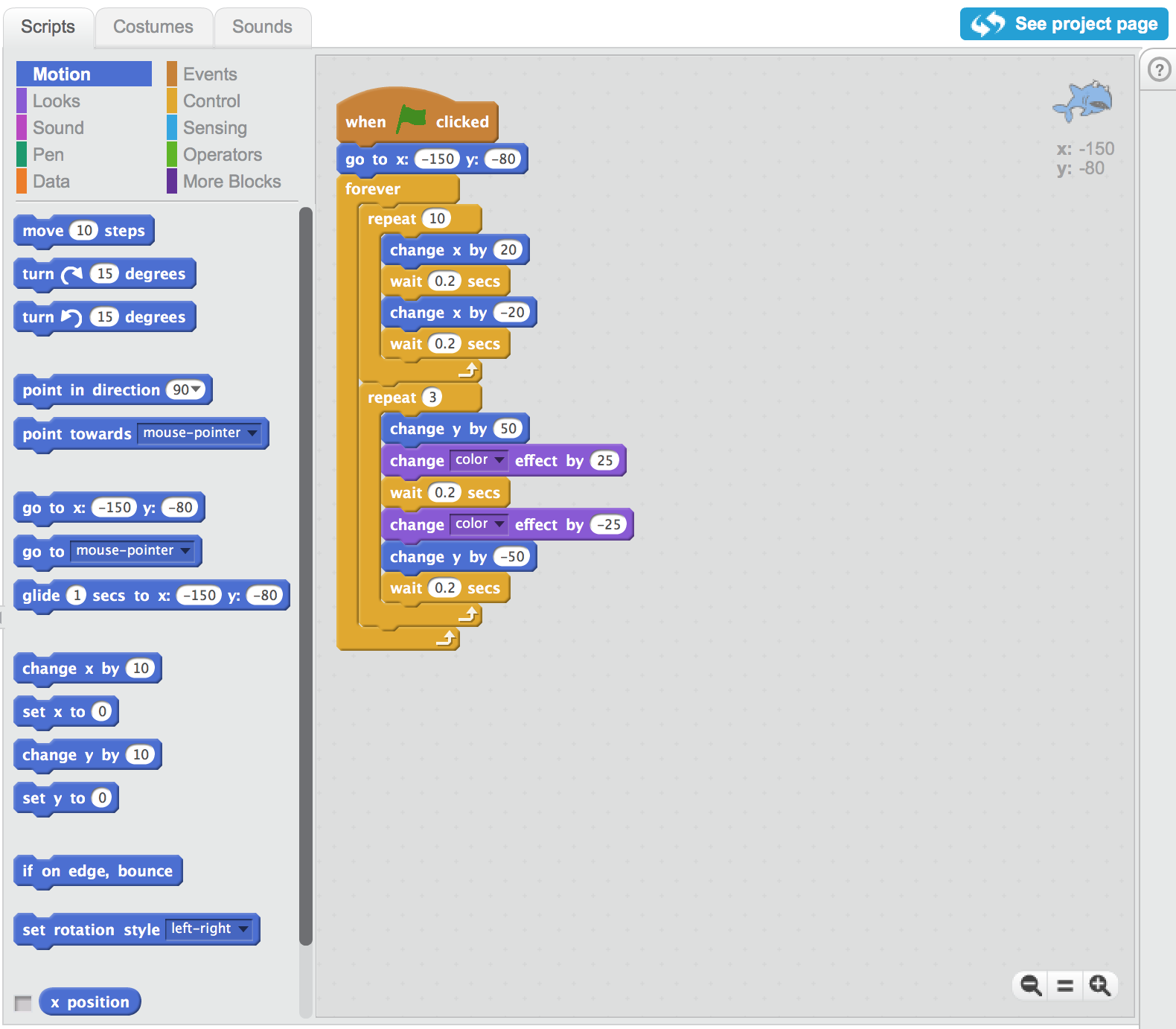This screenshot has height=1029, width=1176.
Task: Select the Pen block category
Action: point(48,154)
